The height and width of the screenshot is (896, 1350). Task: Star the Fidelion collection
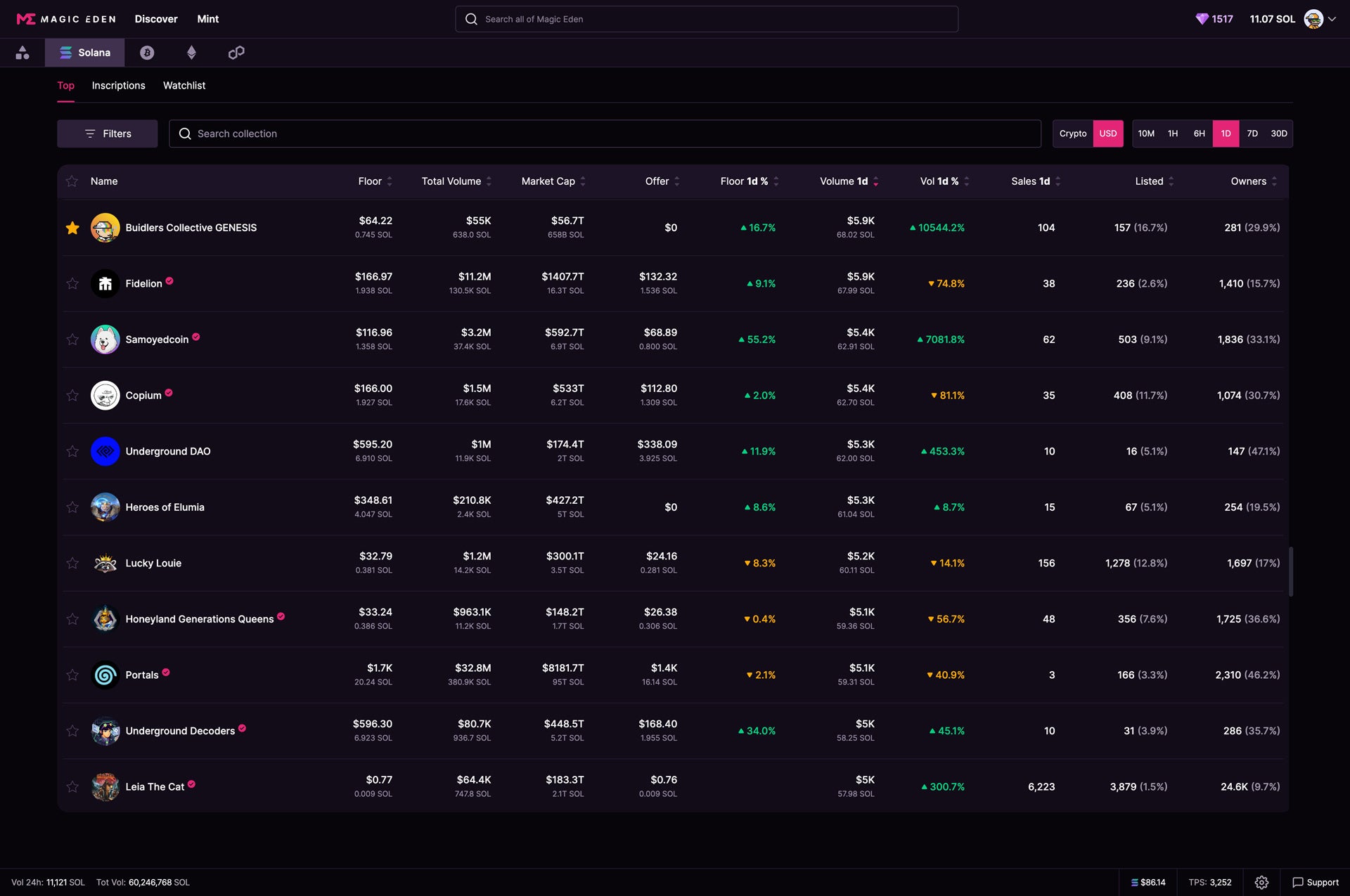click(72, 283)
